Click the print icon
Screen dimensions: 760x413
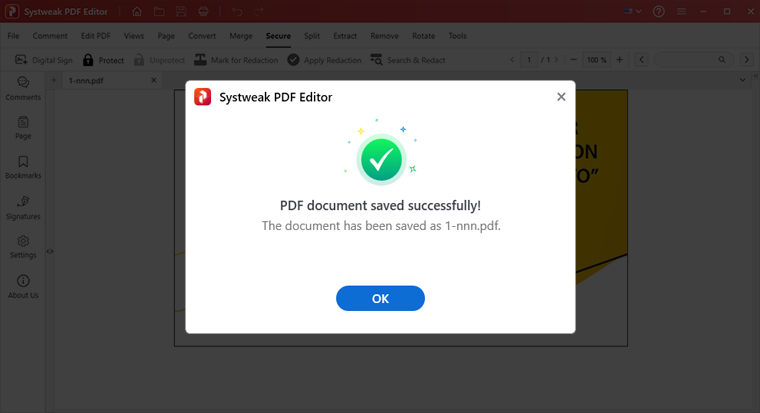tap(204, 11)
